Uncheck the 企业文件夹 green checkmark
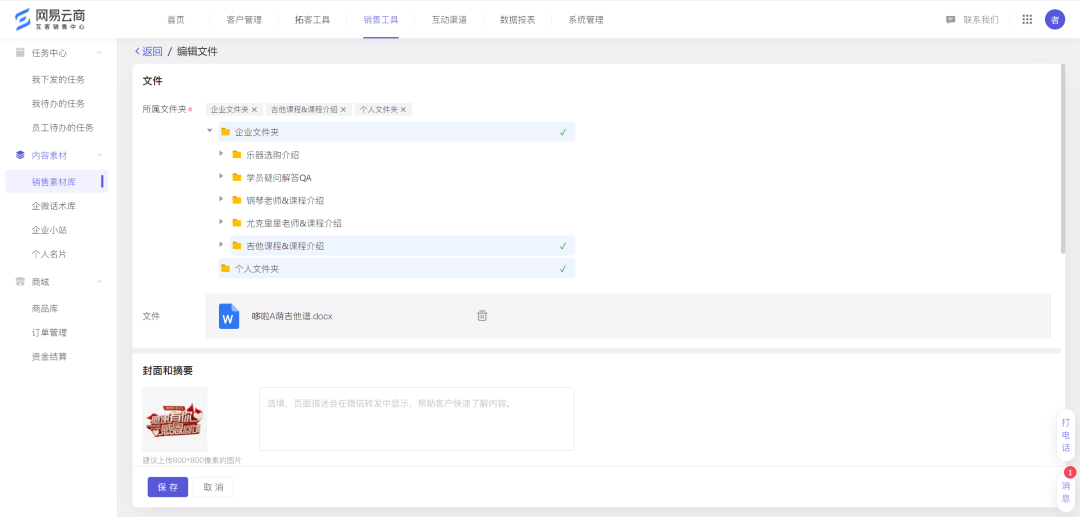 click(x=563, y=132)
